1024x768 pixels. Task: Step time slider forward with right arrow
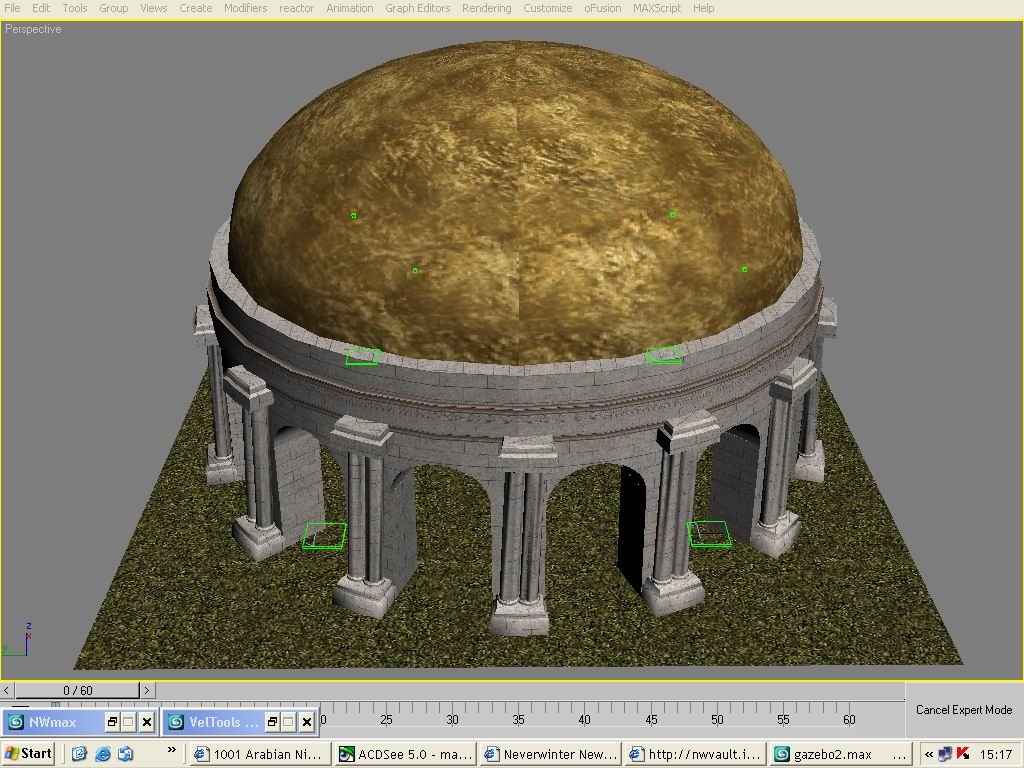(x=147, y=690)
